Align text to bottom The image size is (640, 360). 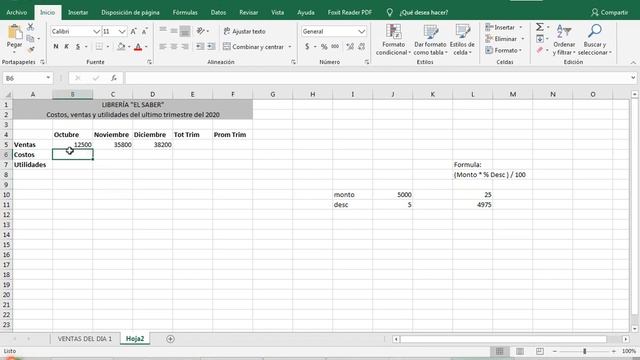185,31
